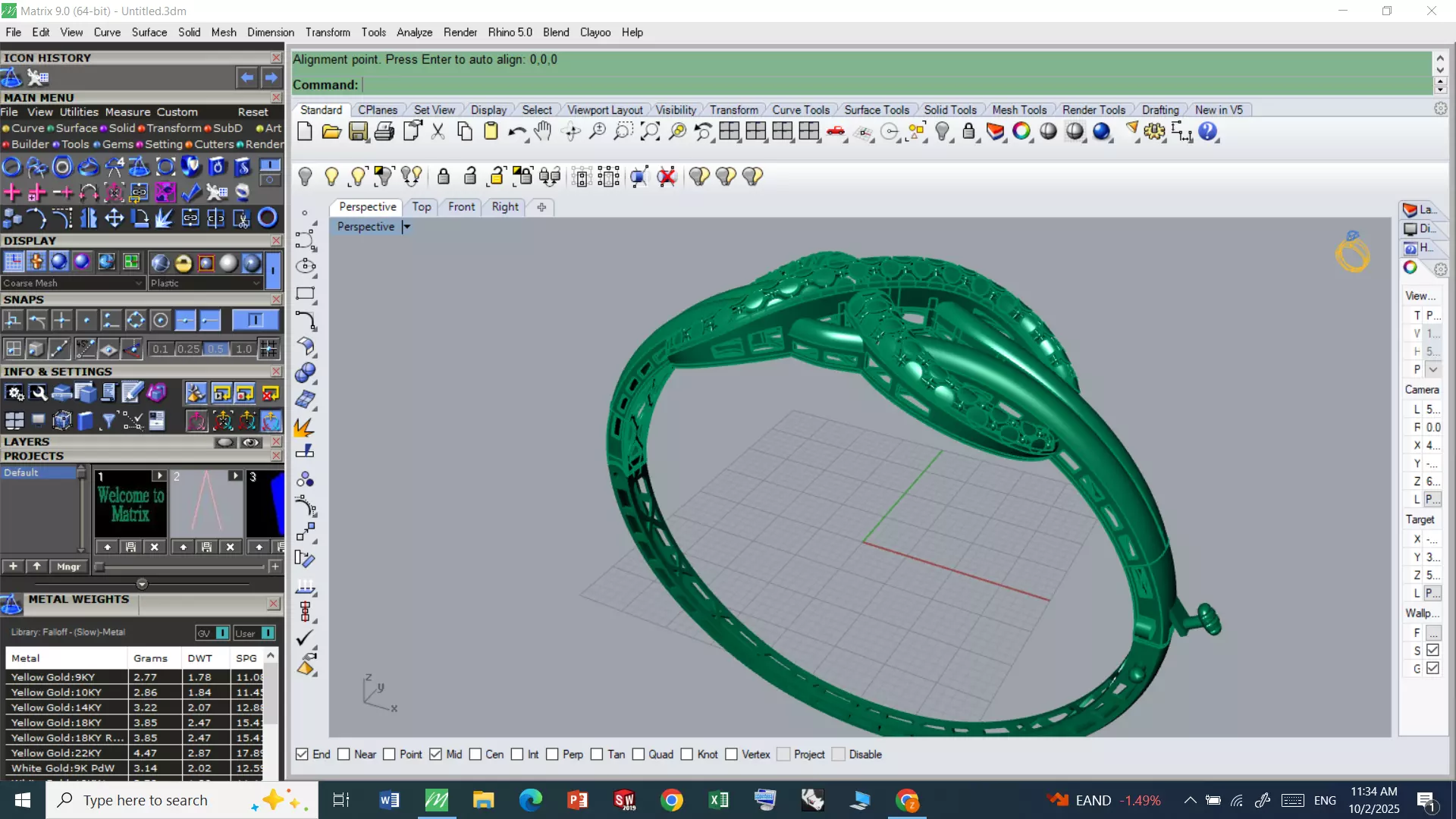1456x819 pixels.
Task: Click the Gems category in Main Menu
Action: [118, 144]
